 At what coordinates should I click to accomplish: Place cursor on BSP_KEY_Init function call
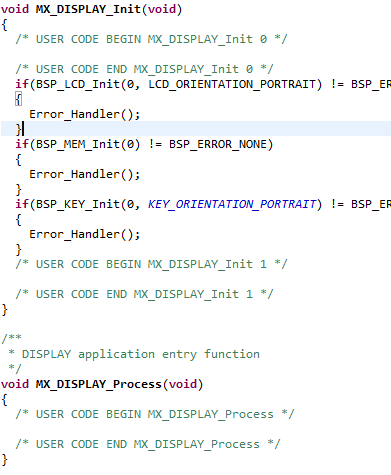tap(78, 204)
